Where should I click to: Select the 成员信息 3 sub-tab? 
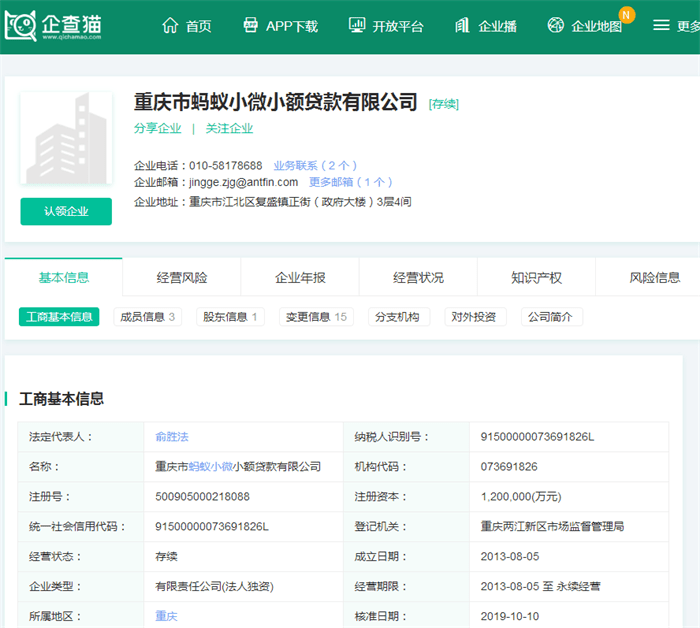point(147,317)
